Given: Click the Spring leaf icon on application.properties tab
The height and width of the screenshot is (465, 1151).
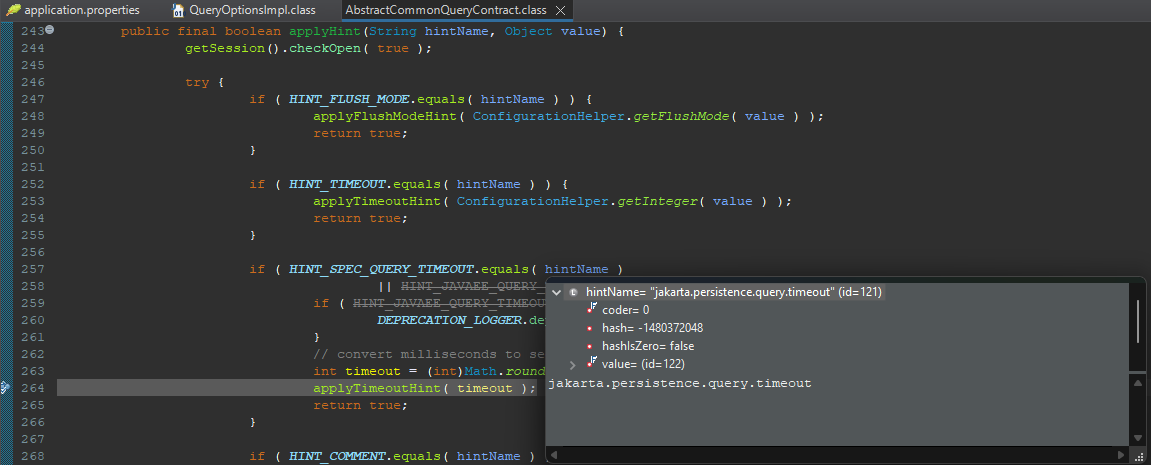Looking at the screenshot, I should pos(13,10).
